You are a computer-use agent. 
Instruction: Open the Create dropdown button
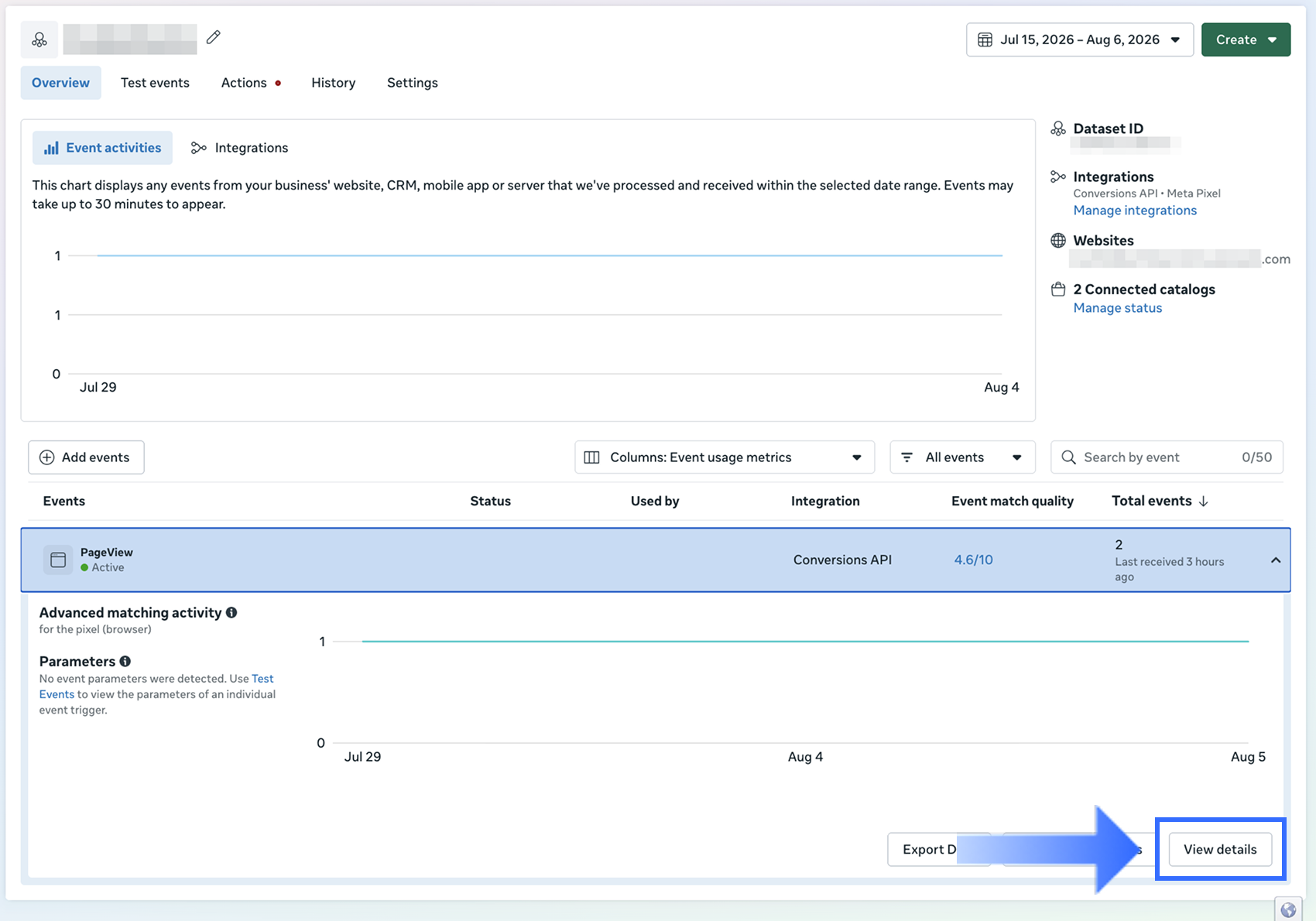click(x=1246, y=39)
